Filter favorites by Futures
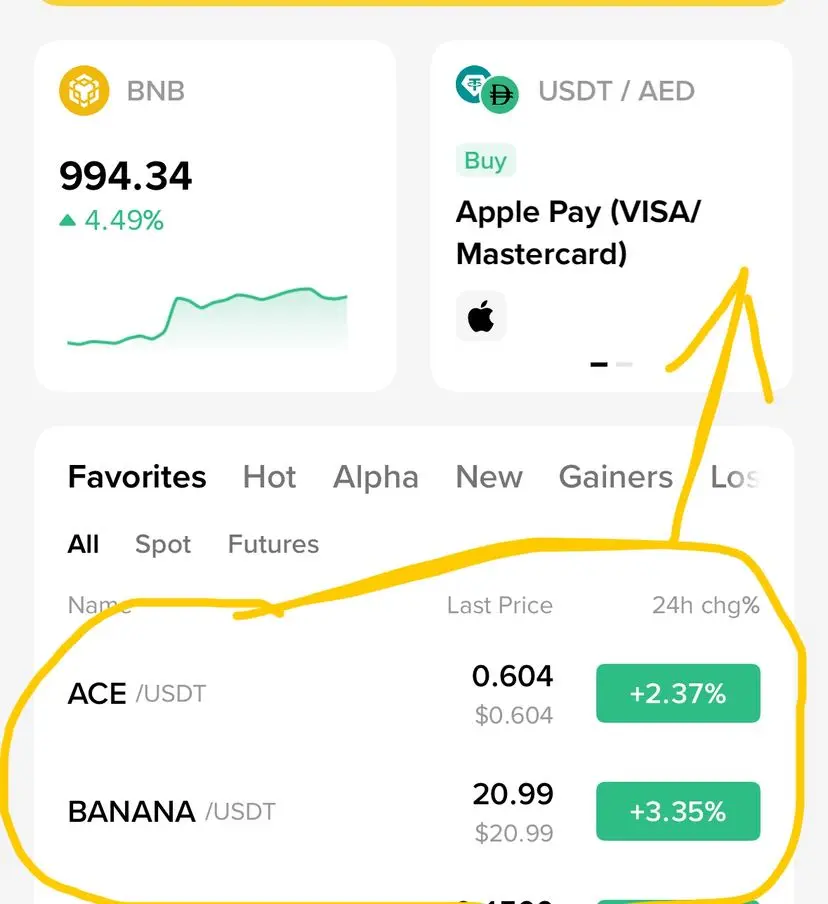The height and width of the screenshot is (904, 828). coord(273,544)
